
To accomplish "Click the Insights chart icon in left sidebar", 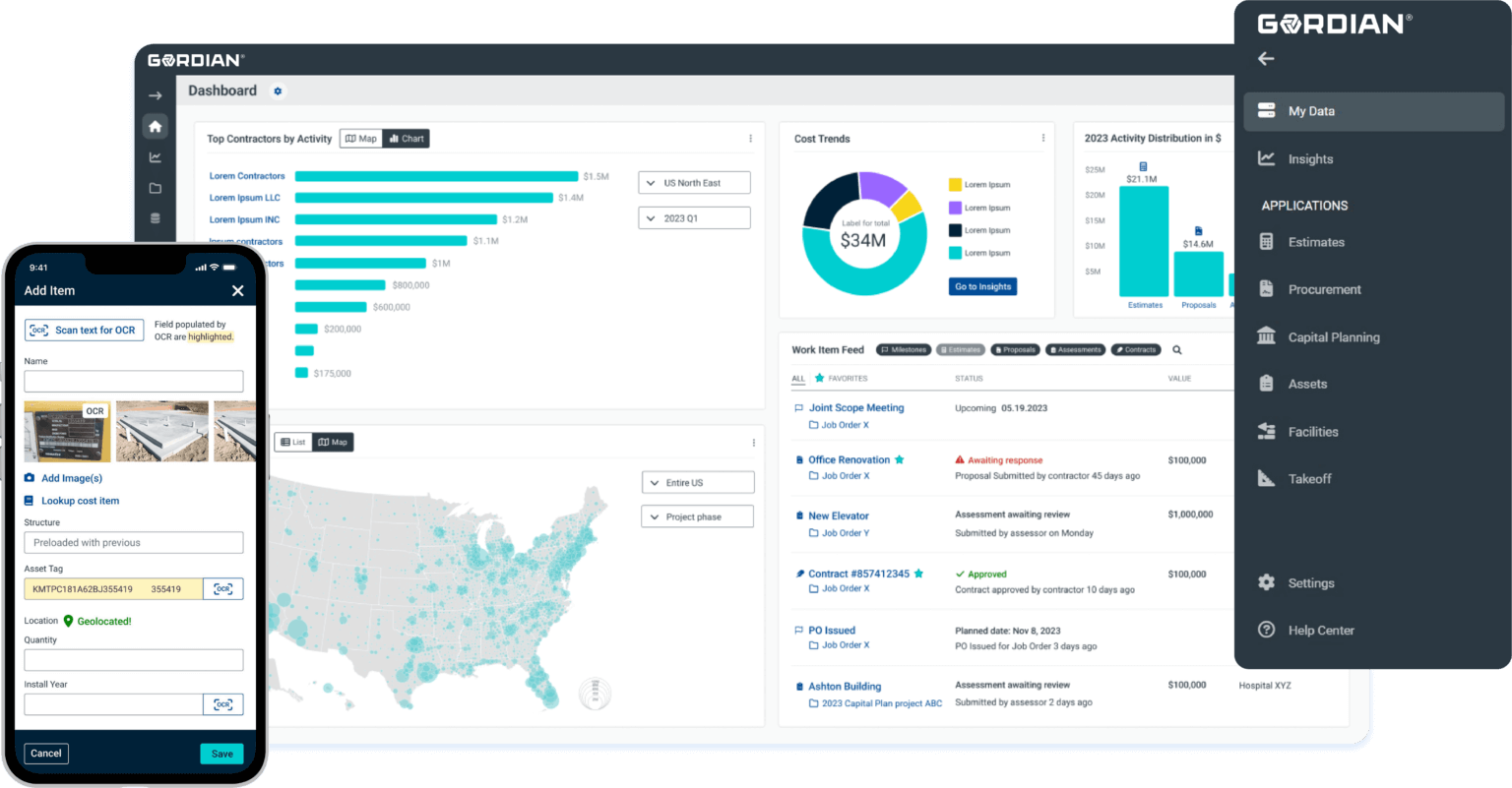I will pos(155,157).
